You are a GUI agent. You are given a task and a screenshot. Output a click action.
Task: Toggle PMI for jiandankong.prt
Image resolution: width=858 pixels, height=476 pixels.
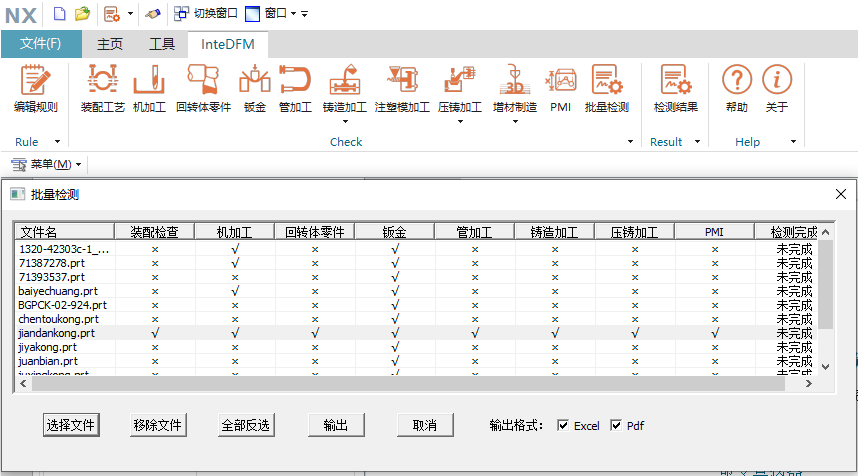pyautogui.click(x=715, y=333)
